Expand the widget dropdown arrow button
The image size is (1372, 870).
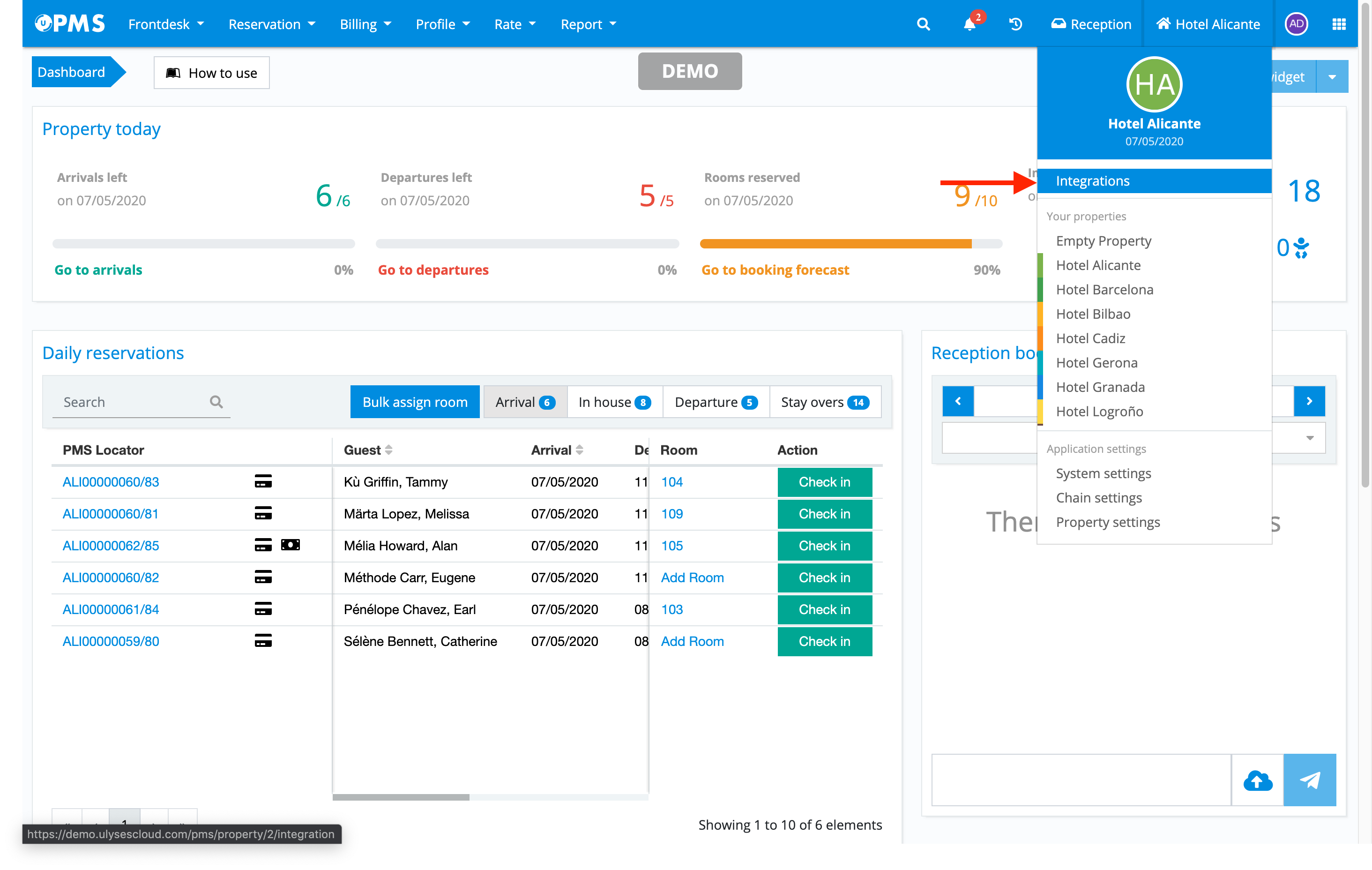point(1332,77)
